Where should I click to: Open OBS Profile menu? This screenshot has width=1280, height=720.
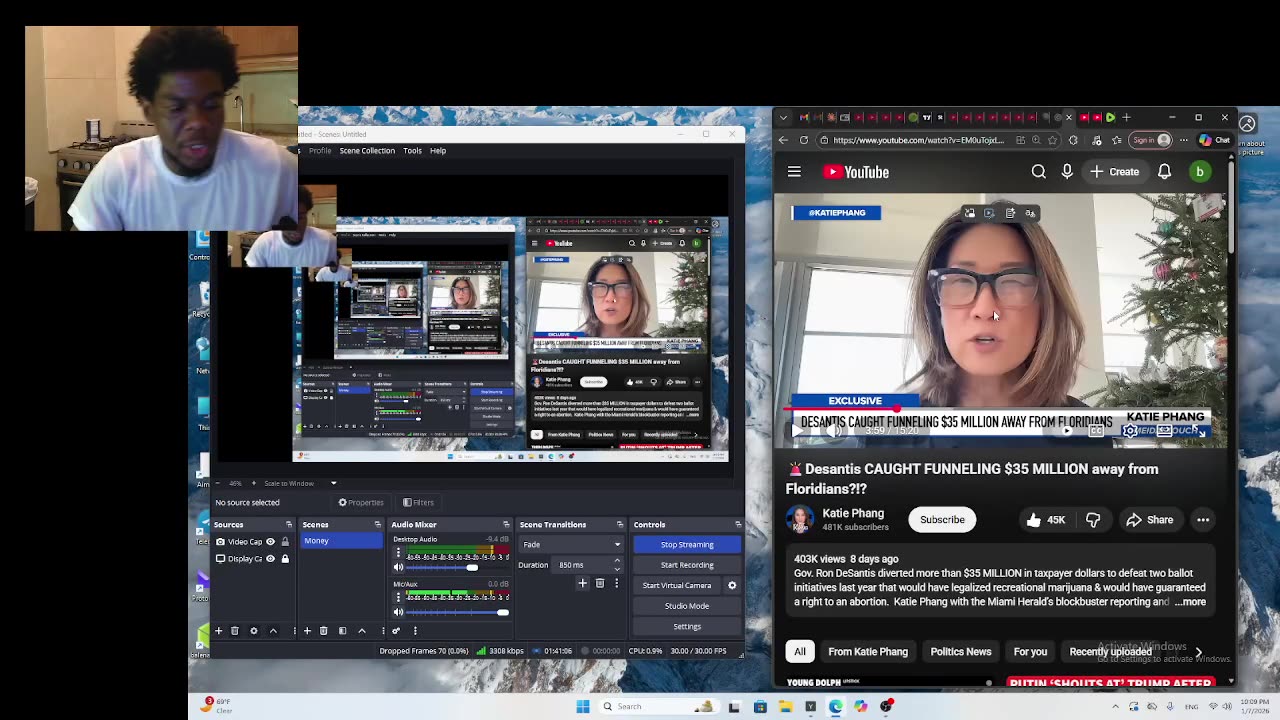[x=320, y=151]
